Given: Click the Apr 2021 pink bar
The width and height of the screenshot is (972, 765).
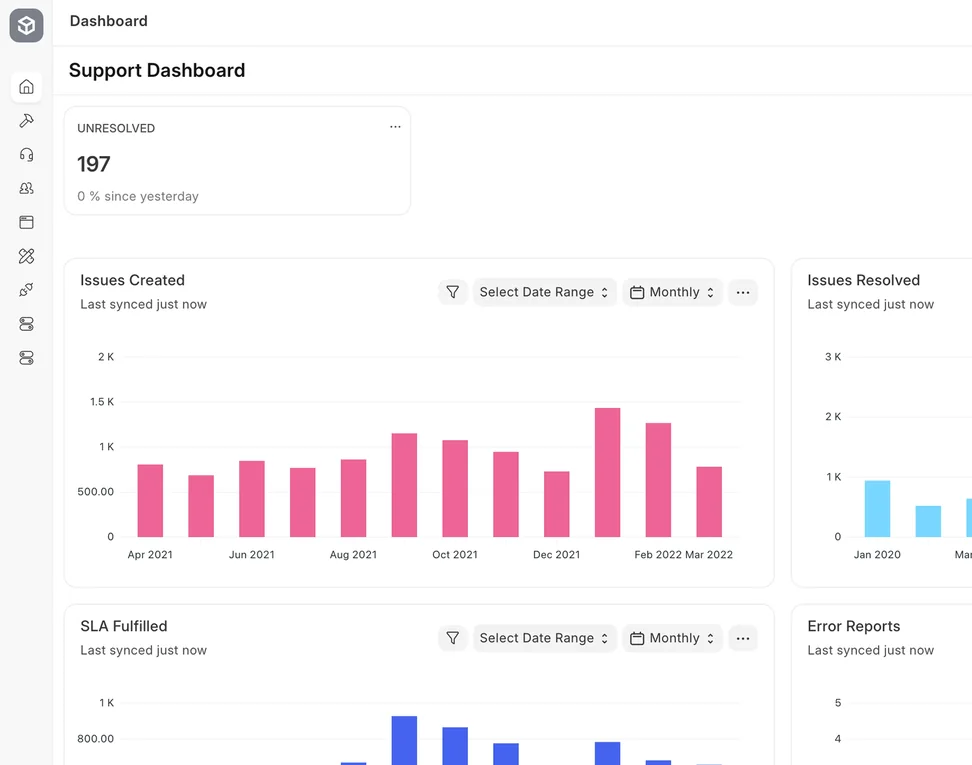Looking at the screenshot, I should point(150,501).
